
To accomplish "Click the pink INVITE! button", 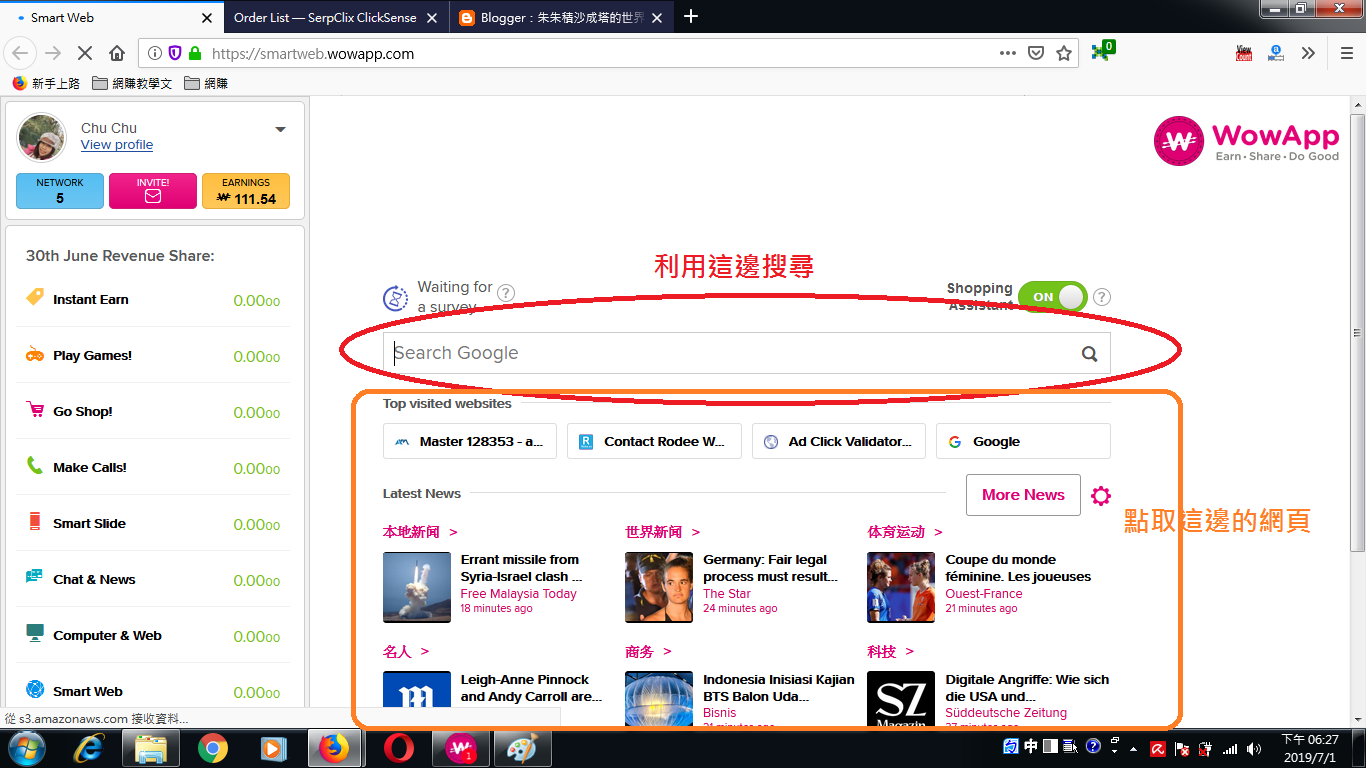I will coord(153,191).
